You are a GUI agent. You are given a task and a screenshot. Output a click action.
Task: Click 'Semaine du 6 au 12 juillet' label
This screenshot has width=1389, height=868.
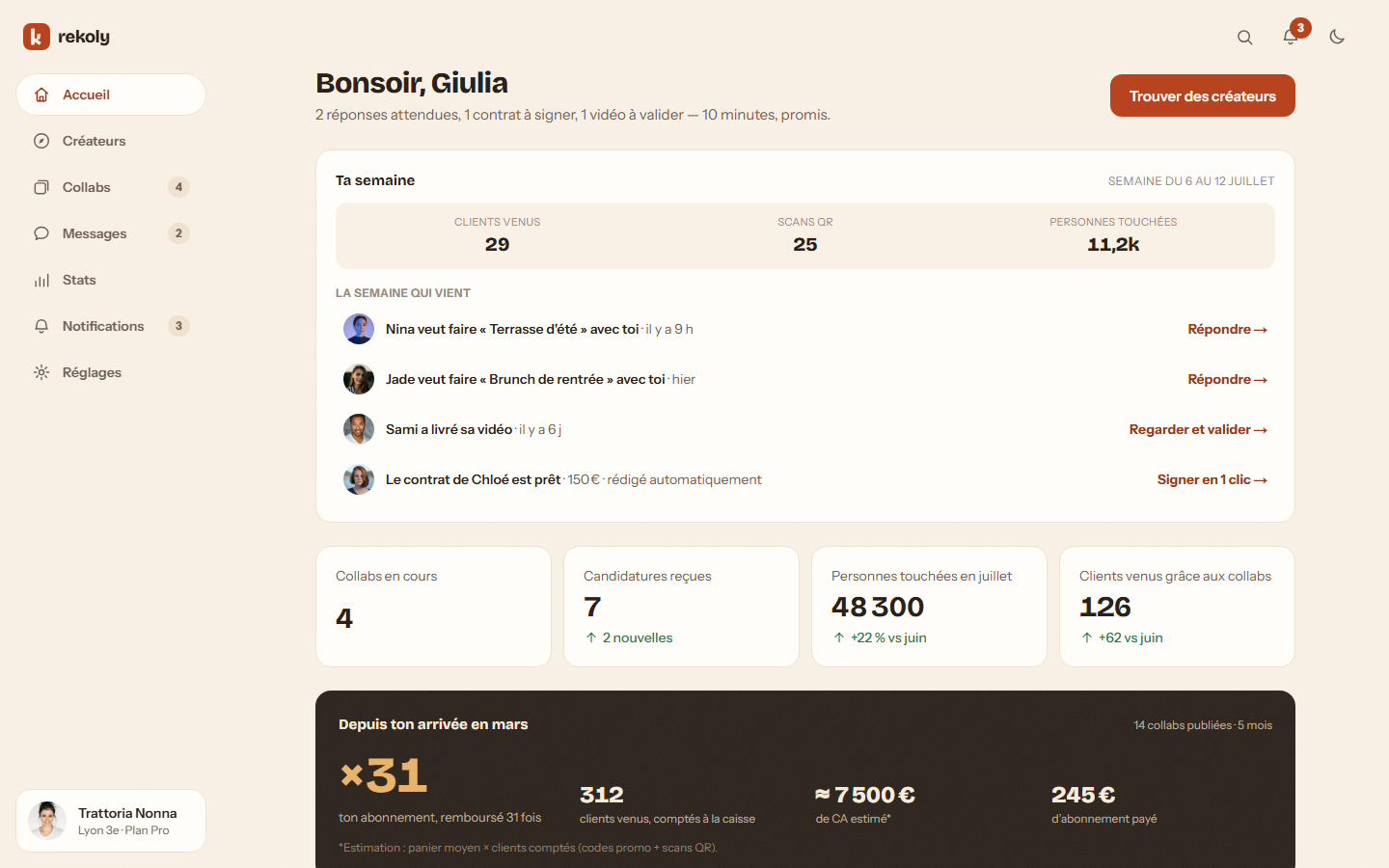pos(1191,181)
